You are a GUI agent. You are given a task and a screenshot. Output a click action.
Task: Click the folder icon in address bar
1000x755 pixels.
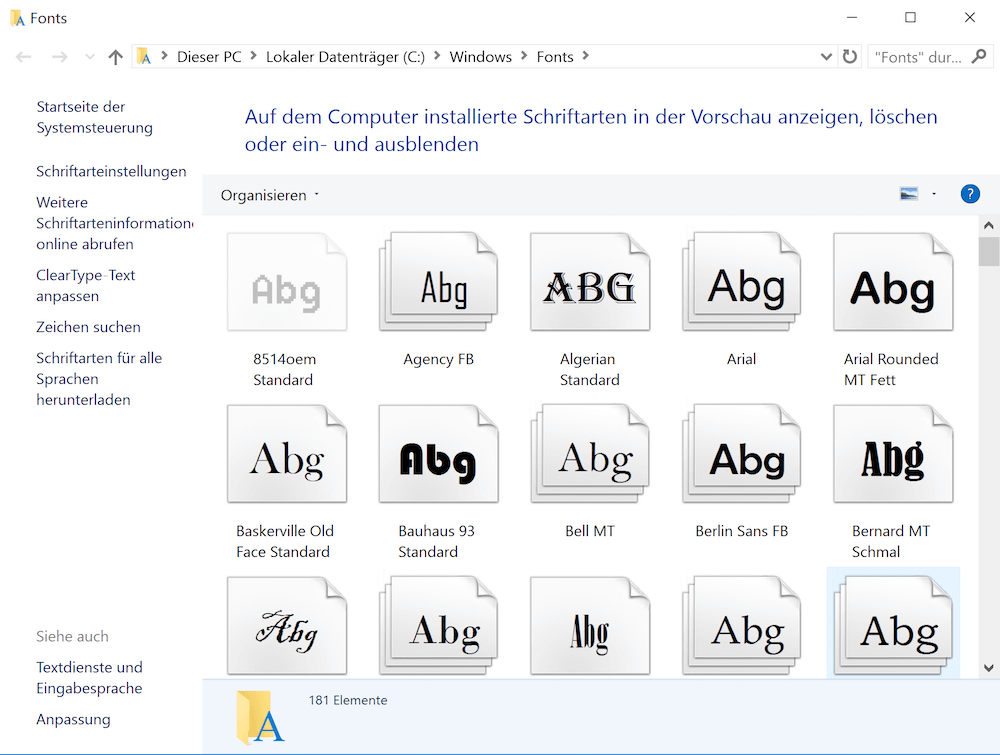(x=145, y=57)
